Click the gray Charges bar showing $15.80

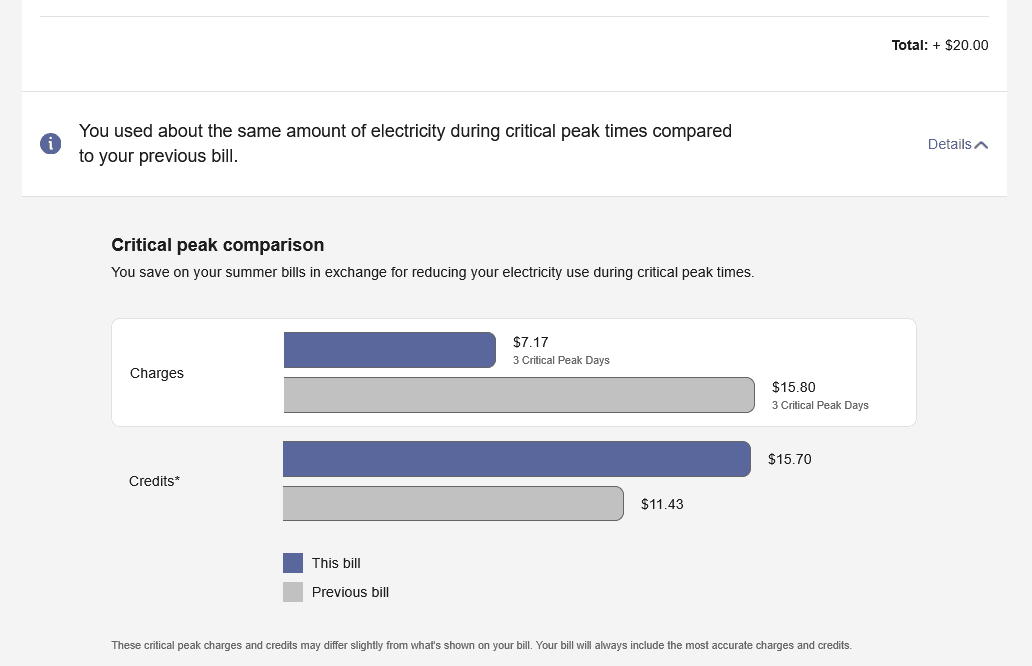[519, 394]
